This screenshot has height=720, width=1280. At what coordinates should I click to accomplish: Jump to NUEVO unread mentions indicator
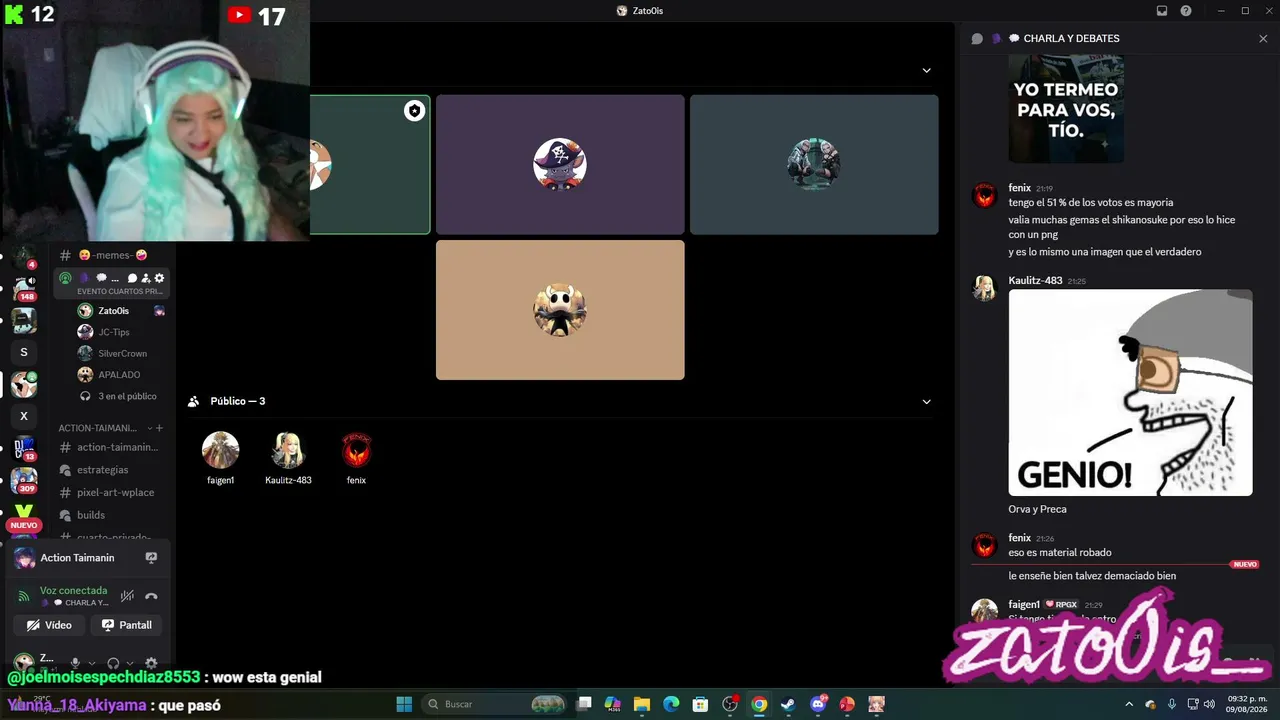(x=24, y=525)
